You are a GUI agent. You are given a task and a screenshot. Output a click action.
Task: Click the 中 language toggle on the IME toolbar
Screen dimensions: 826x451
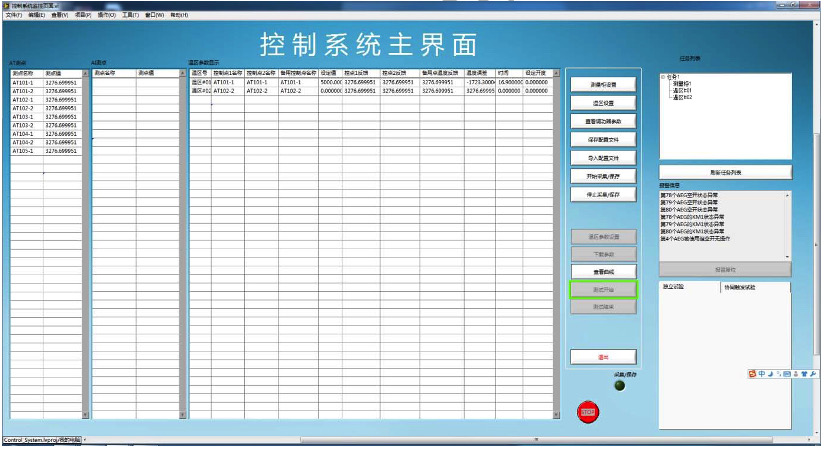point(763,374)
